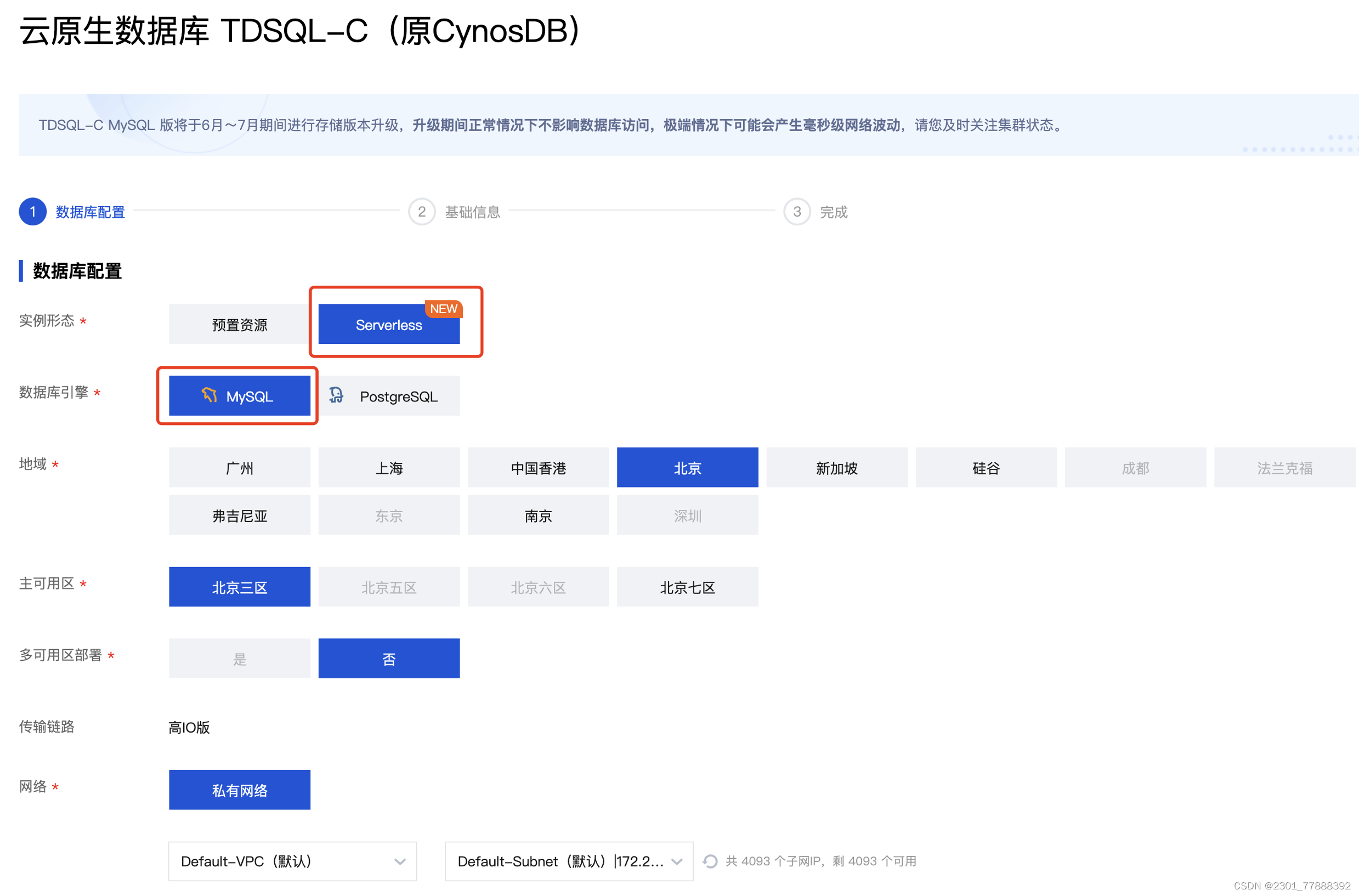Select the 南京 region

(539, 515)
